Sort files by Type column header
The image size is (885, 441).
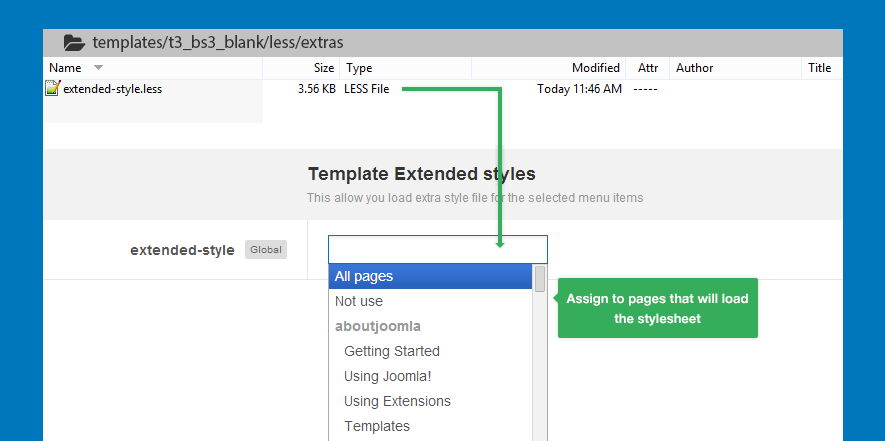[x=358, y=68]
